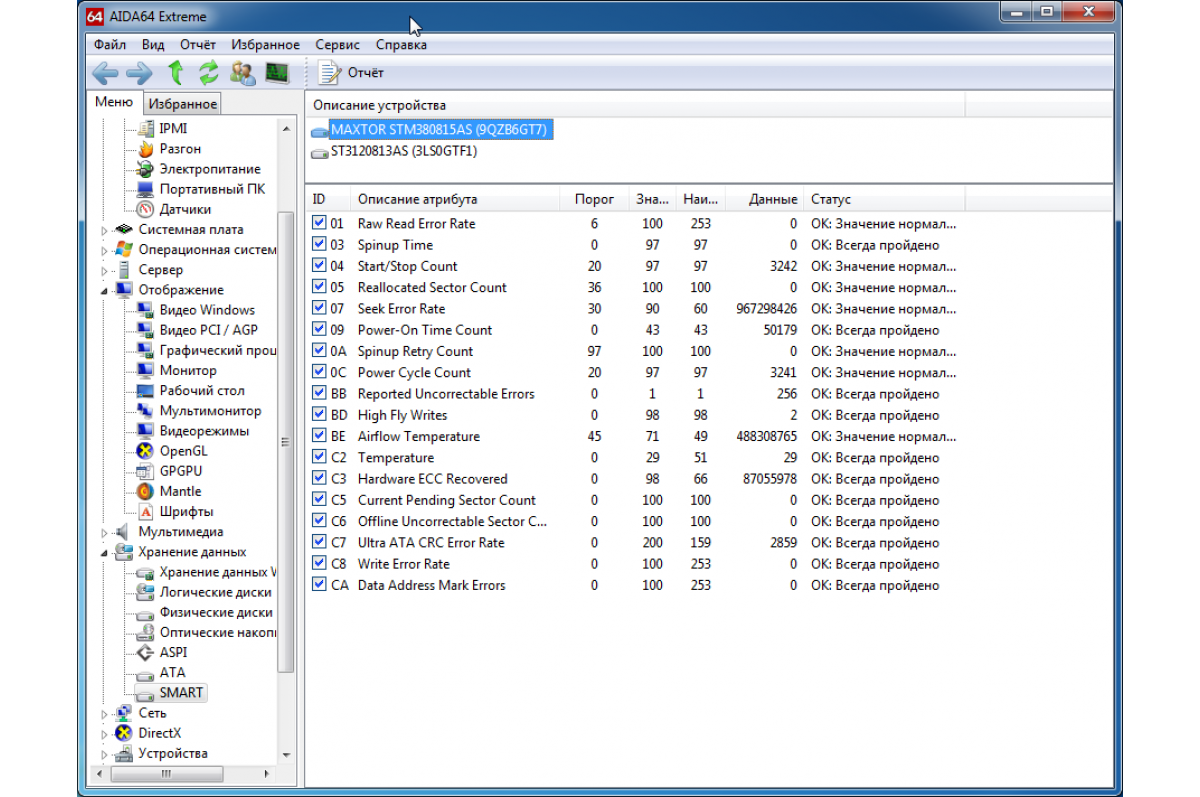Click the sidebar horizontal scrollbar thumb

pyautogui.click(x=167, y=774)
